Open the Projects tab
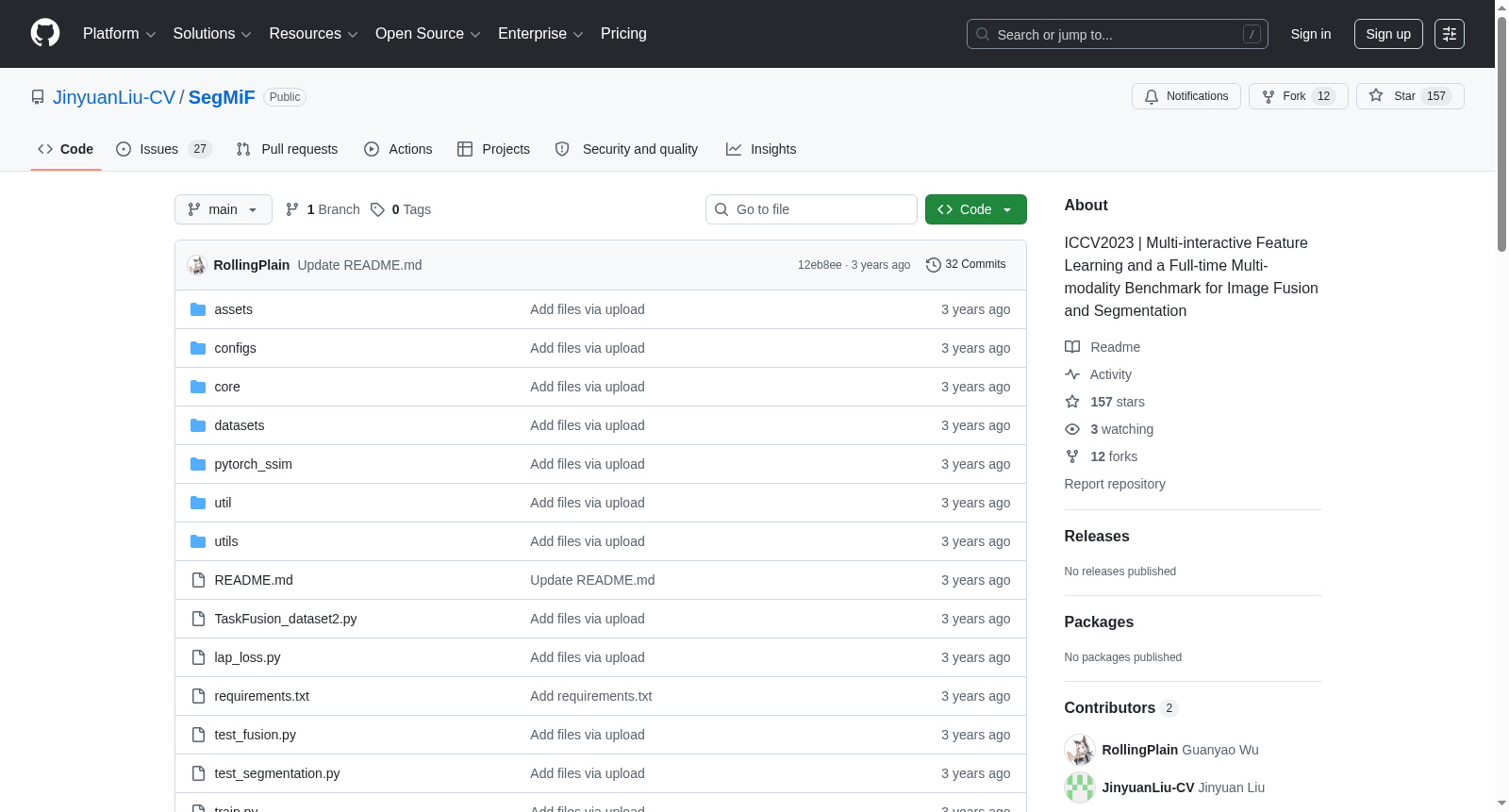Viewport: 1509px width, 812px height. 493,149
